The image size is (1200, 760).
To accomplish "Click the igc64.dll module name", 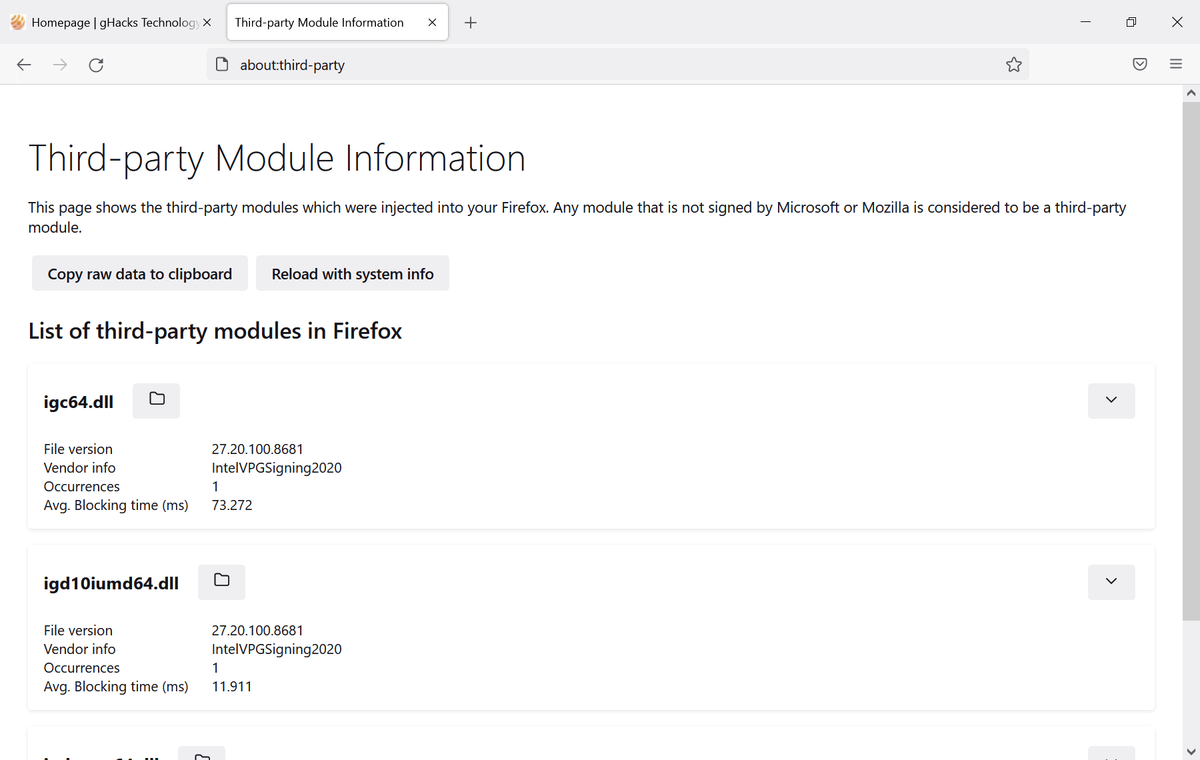I will [x=78, y=401].
